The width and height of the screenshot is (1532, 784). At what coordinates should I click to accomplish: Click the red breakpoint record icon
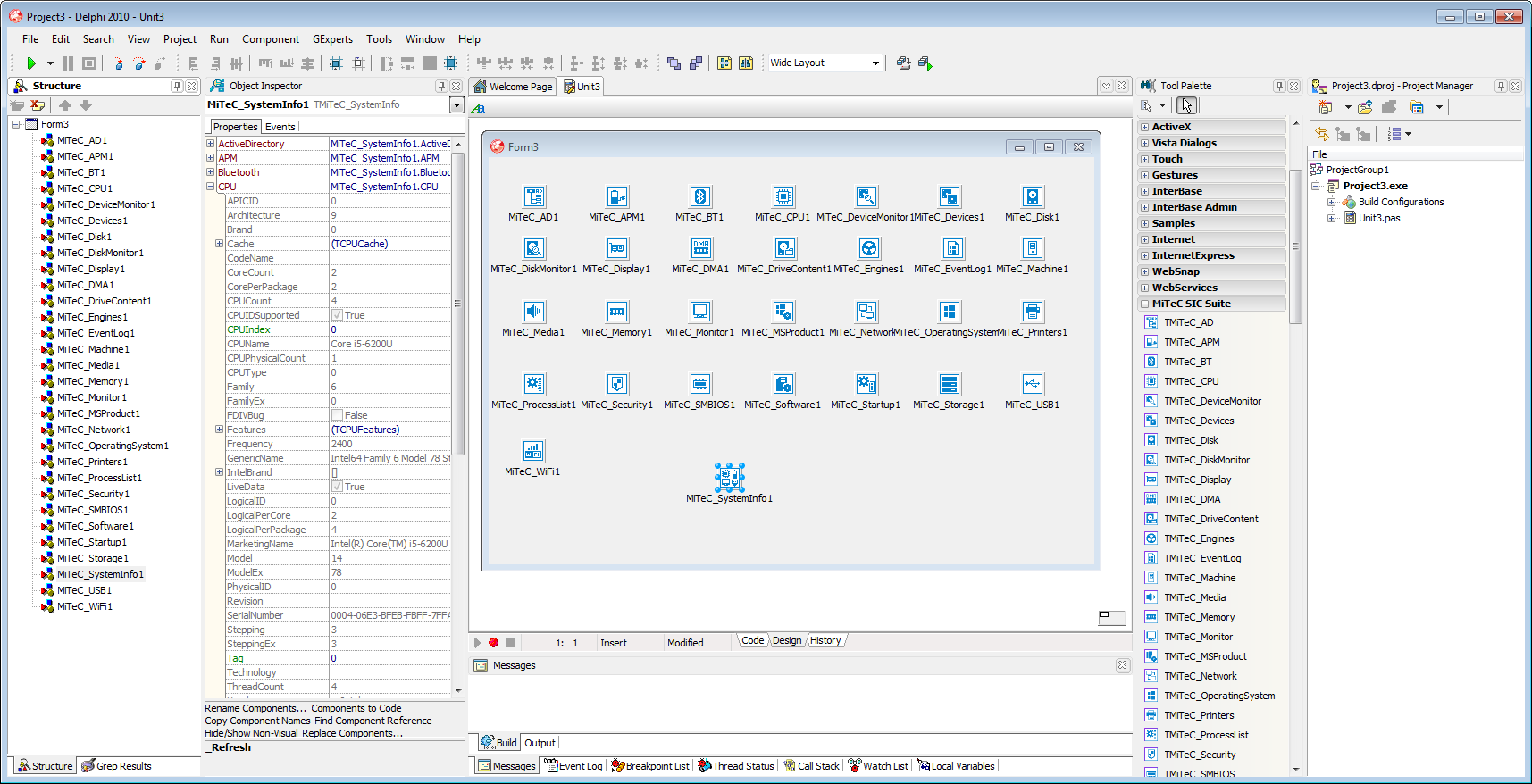click(493, 643)
